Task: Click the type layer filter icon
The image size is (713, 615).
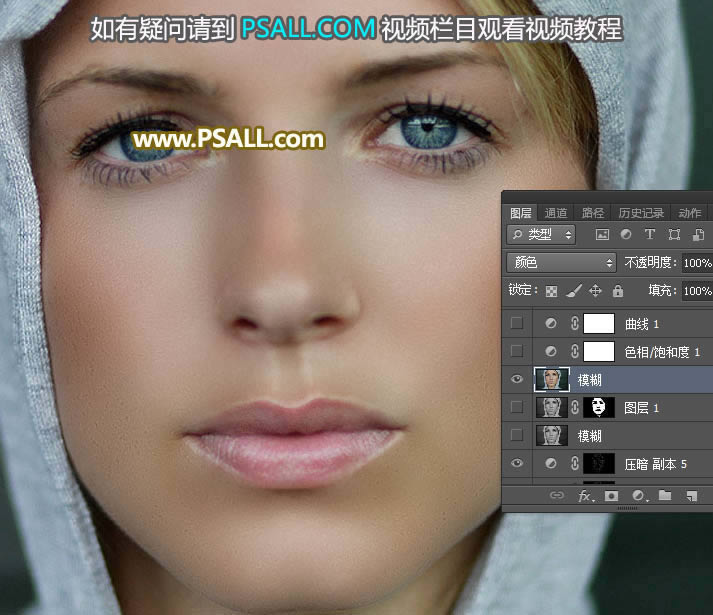Action: click(x=650, y=235)
